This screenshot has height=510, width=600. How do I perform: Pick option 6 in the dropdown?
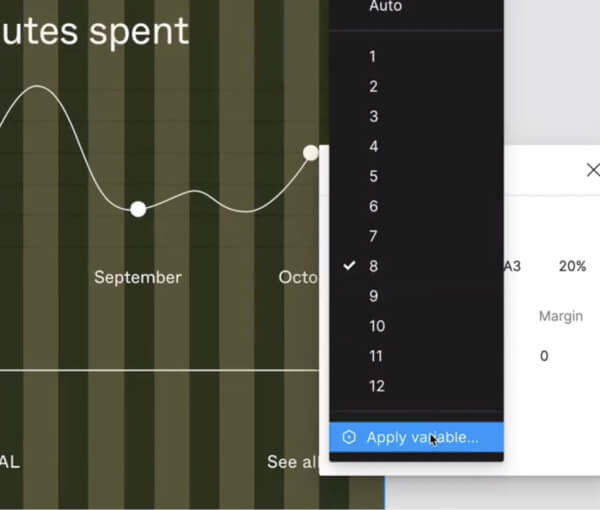(x=373, y=207)
